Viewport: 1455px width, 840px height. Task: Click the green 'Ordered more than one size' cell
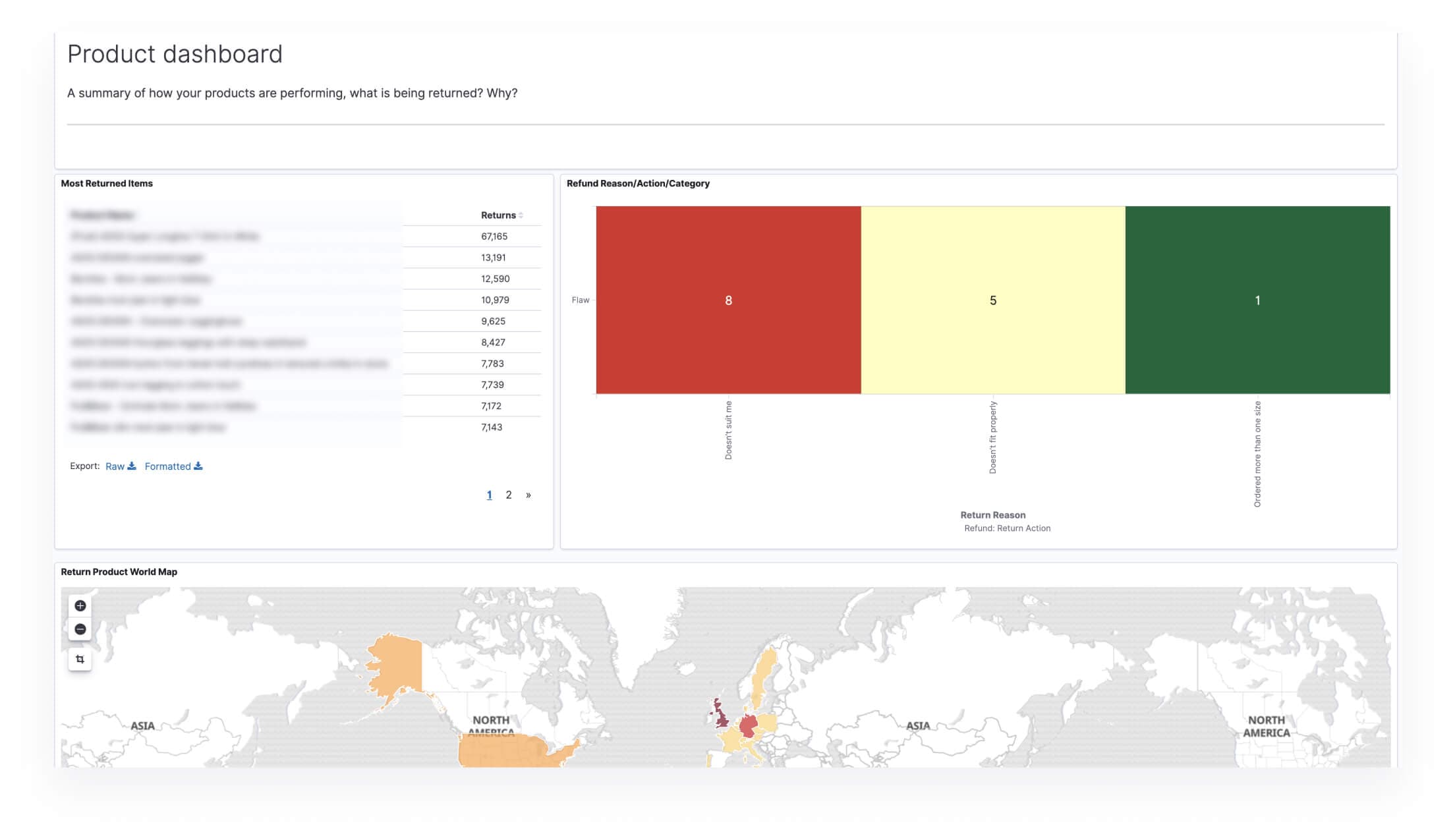[1257, 300]
